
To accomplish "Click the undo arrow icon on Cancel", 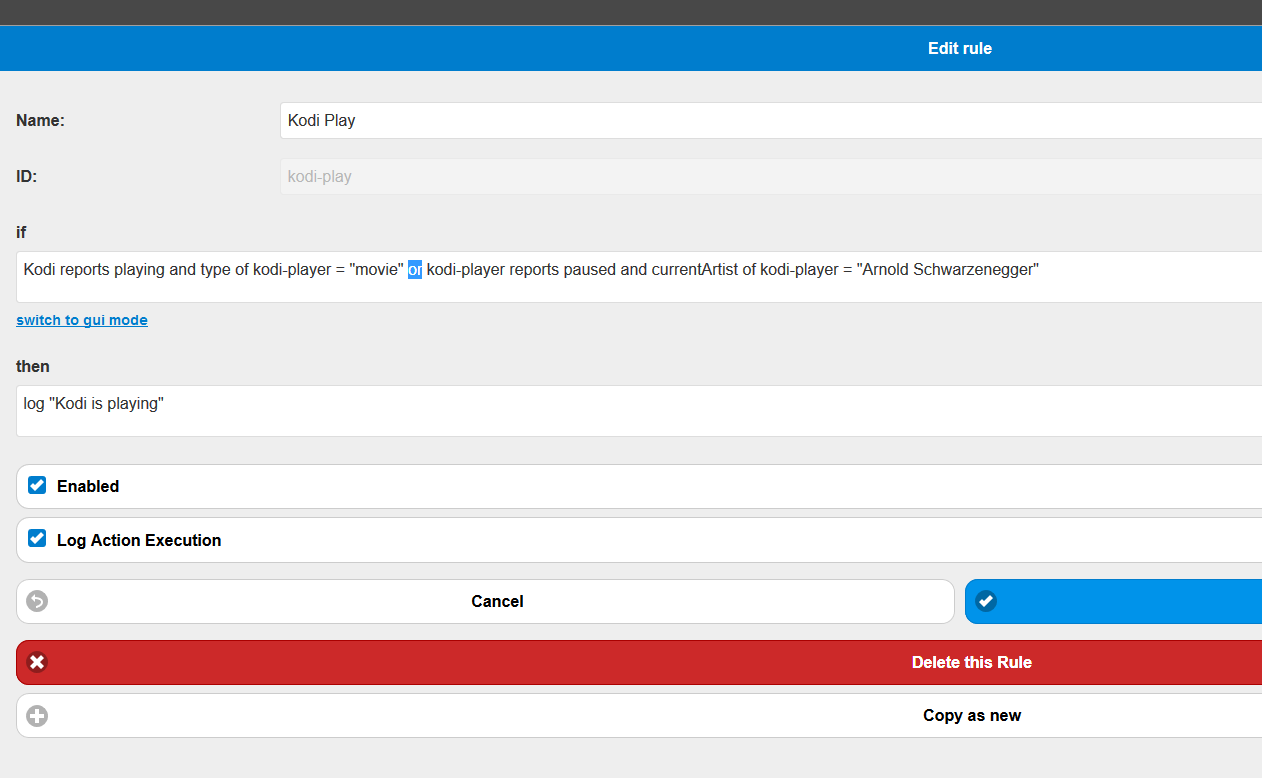I will (37, 601).
